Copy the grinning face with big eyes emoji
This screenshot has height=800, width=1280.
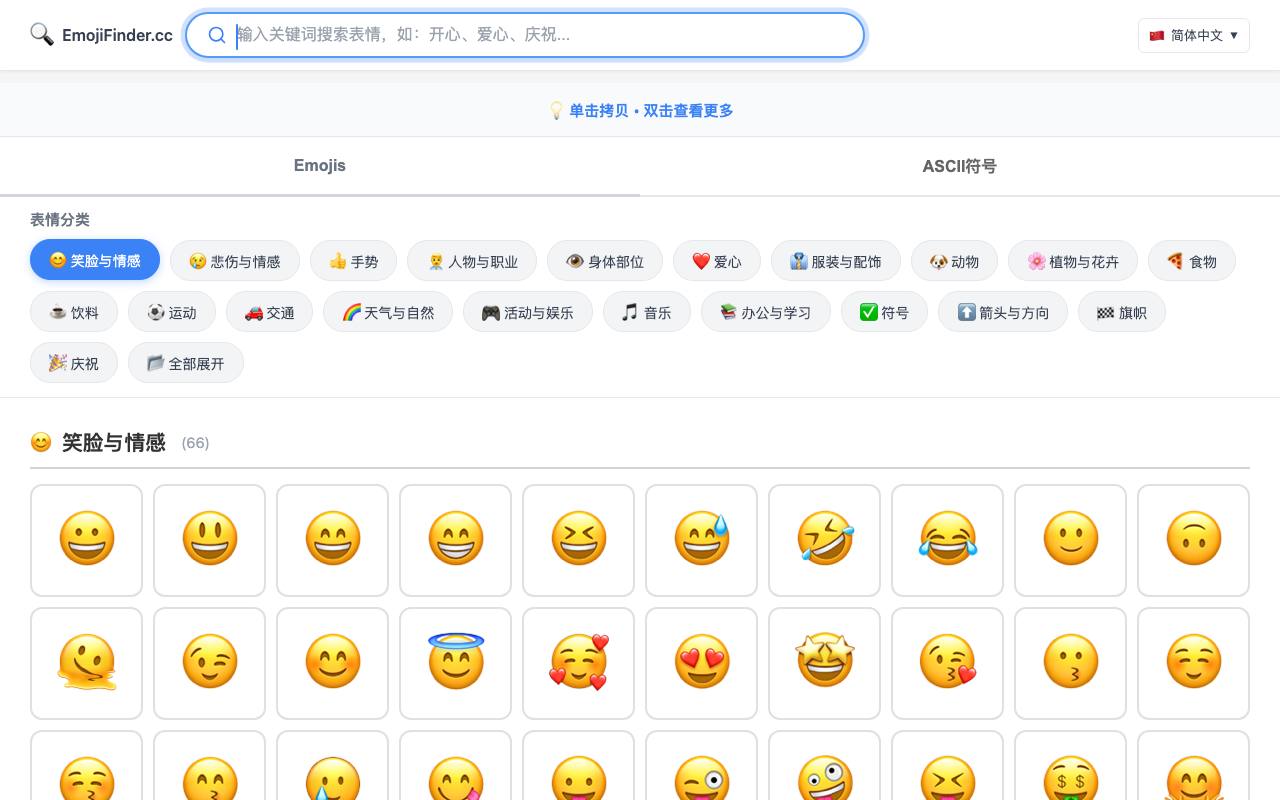coord(209,540)
